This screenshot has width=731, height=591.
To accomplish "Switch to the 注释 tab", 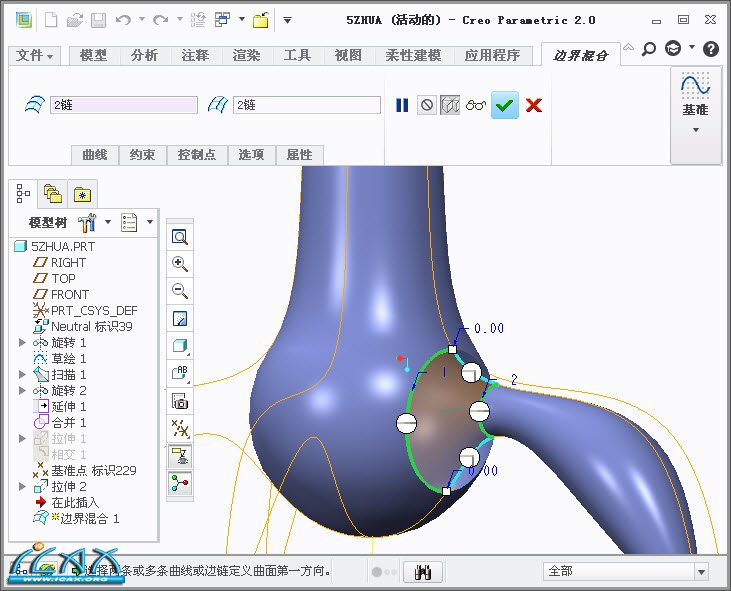I will point(195,55).
